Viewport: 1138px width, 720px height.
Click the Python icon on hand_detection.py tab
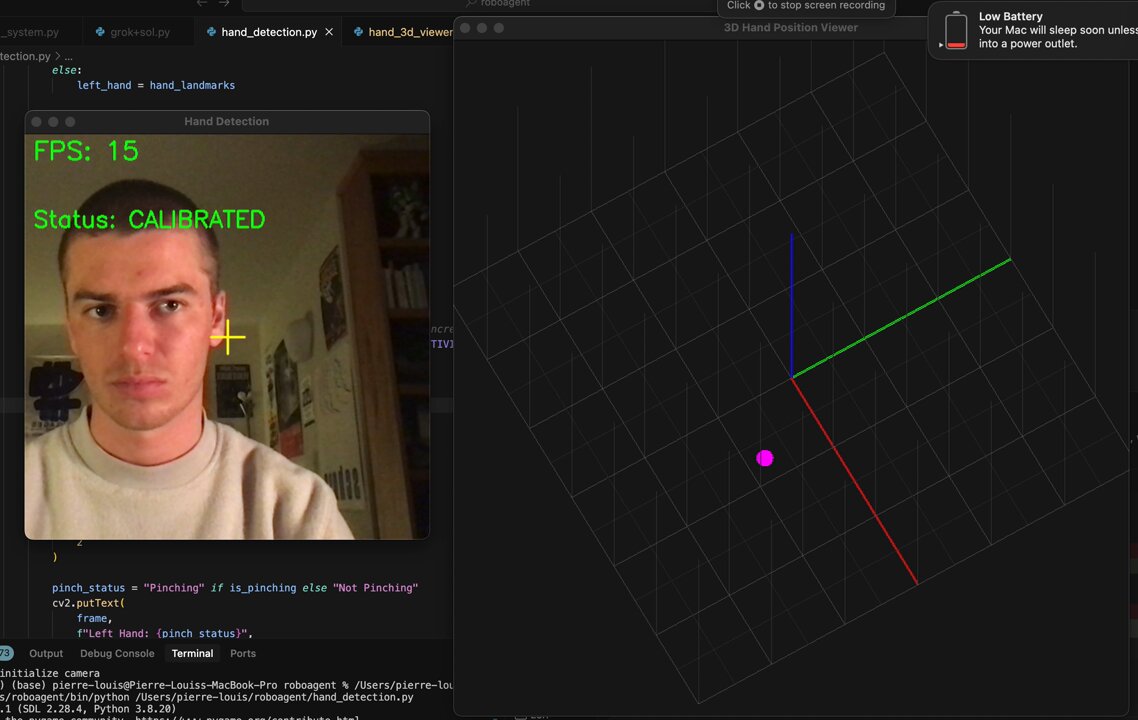tap(211, 32)
